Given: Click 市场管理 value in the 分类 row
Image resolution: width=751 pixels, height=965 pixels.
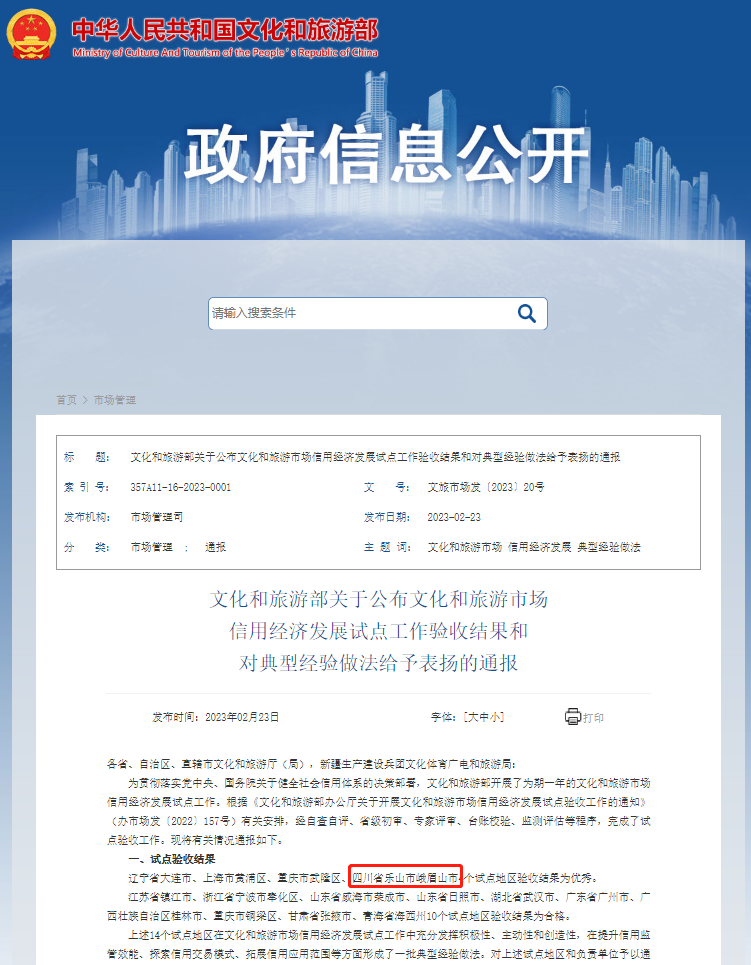Looking at the screenshot, I should [x=151, y=547].
